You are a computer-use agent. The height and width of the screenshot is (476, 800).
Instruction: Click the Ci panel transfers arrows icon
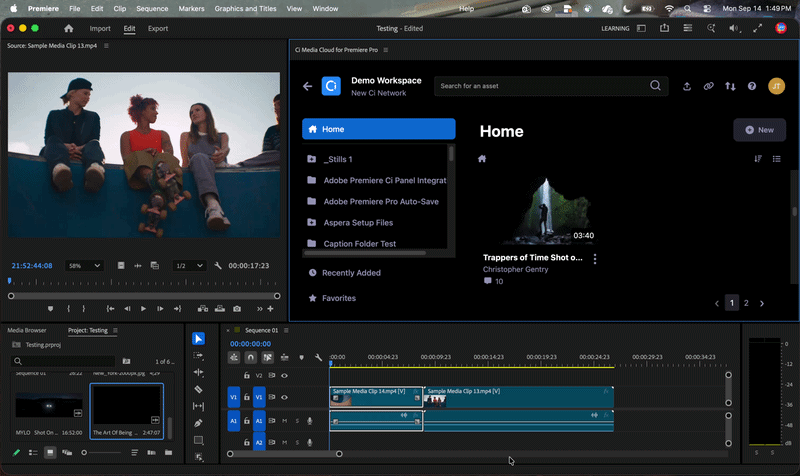(731, 86)
